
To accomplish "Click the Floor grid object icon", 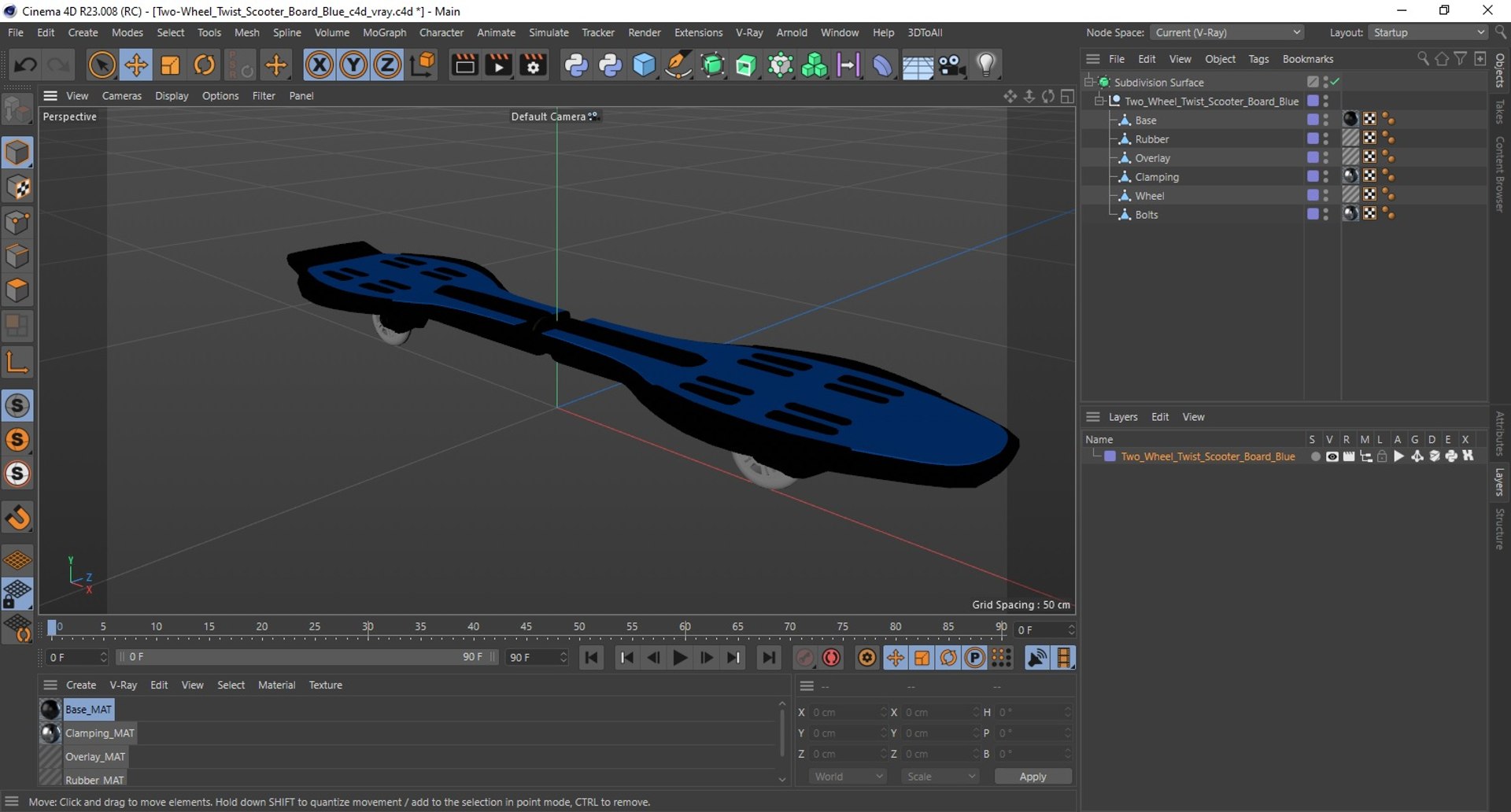I will (917, 65).
